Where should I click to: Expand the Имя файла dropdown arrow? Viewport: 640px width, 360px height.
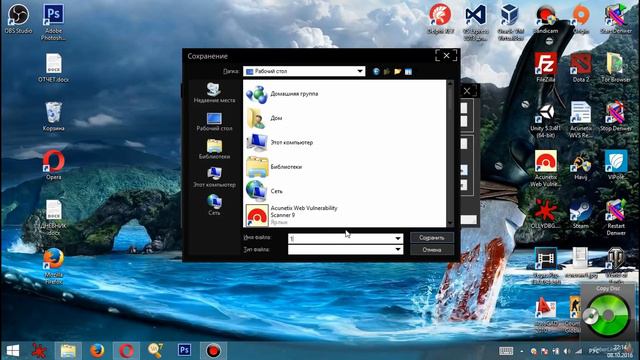click(398, 238)
